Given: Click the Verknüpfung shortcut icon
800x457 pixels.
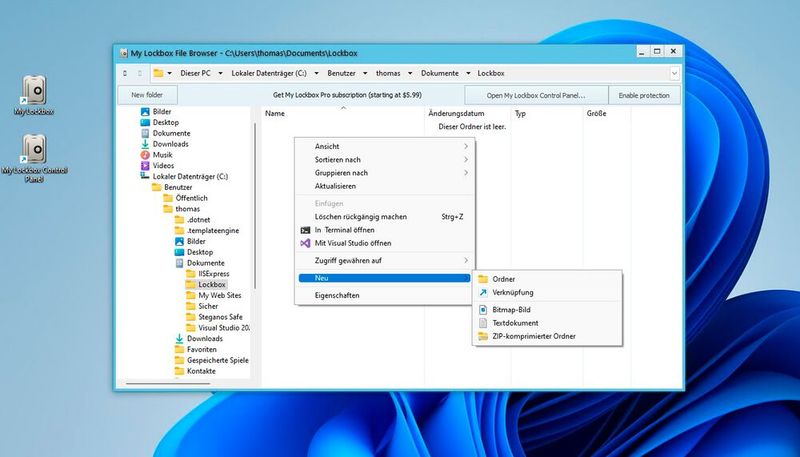Looking at the screenshot, I should coord(482,293).
